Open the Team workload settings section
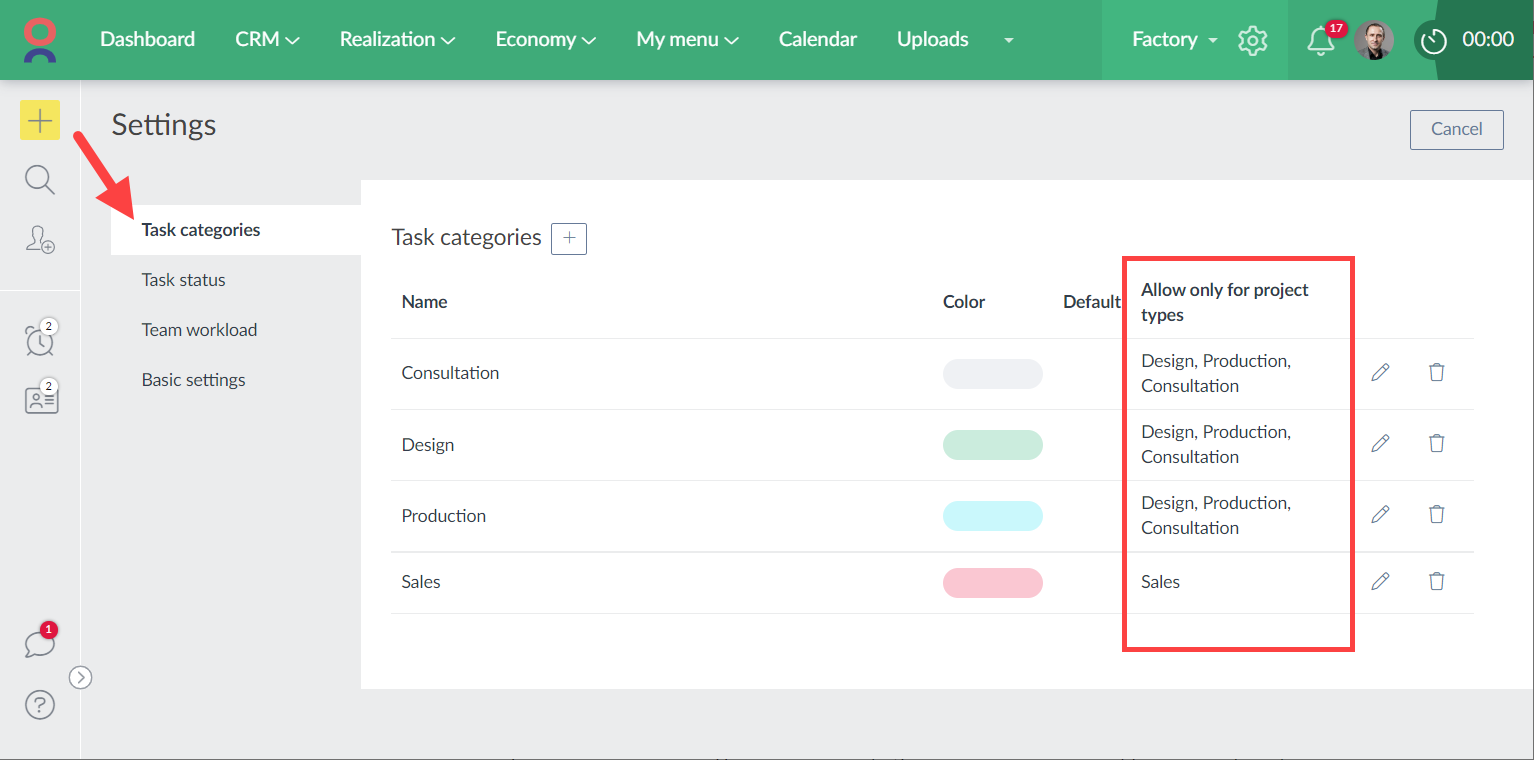The width and height of the screenshot is (1534, 760). [199, 330]
